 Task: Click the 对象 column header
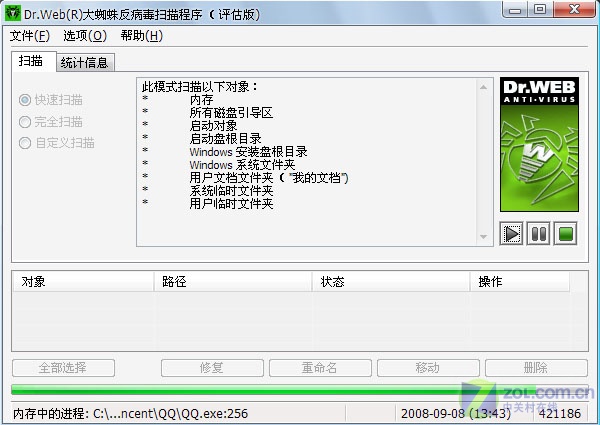(83, 282)
